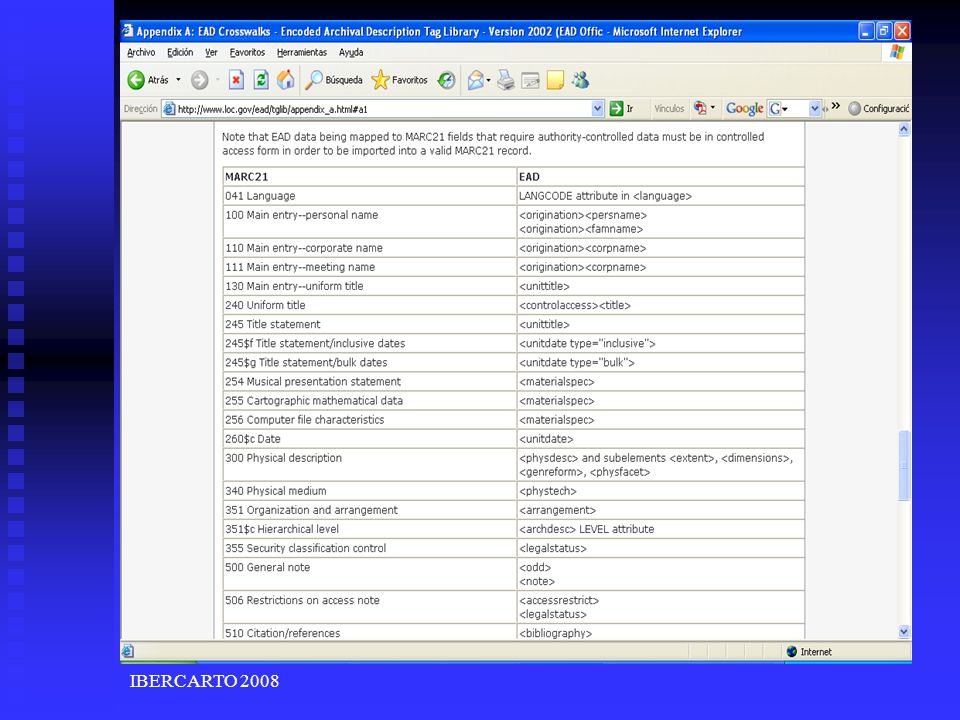Click the scrollbar down arrow
Viewport: 960px width, 720px height.
pos(904,632)
